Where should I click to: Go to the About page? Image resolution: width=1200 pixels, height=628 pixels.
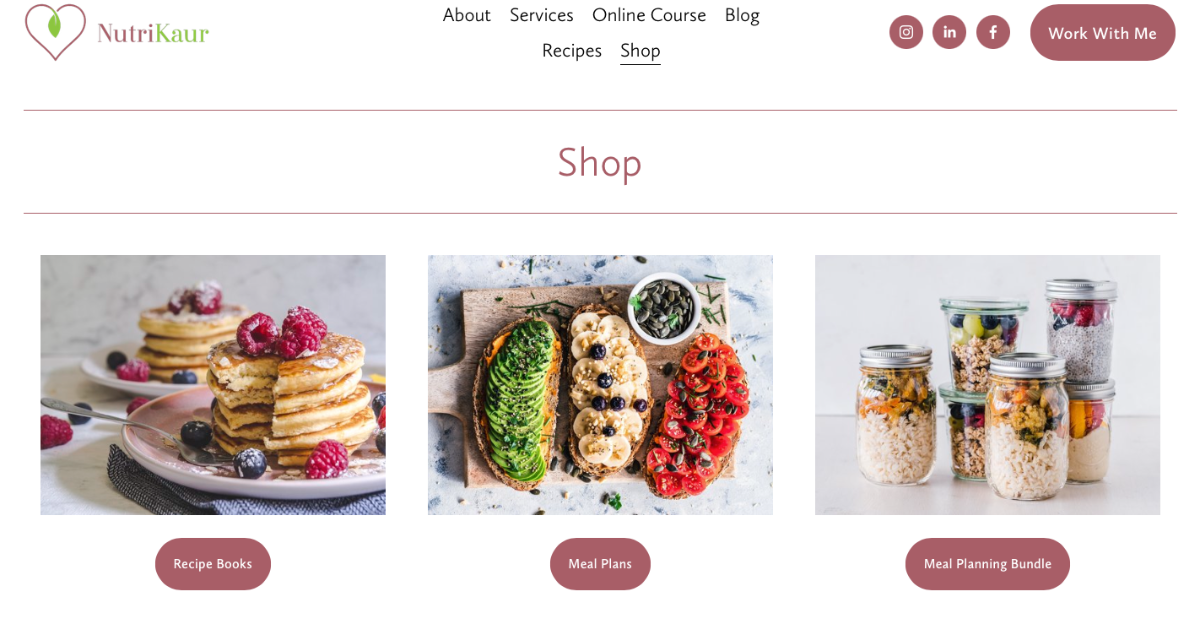(x=467, y=15)
